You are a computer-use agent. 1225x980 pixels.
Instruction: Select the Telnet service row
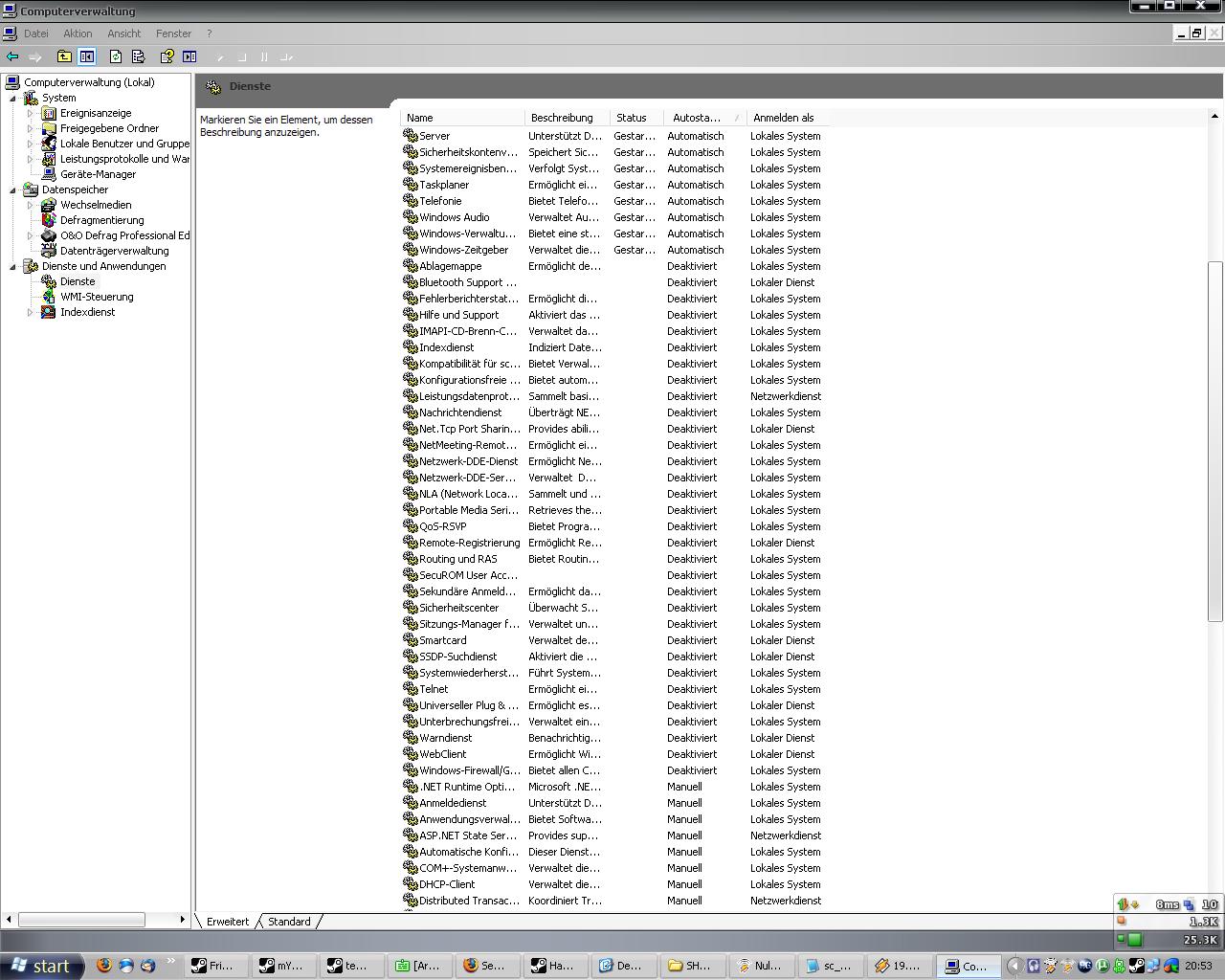tap(615, 689)
